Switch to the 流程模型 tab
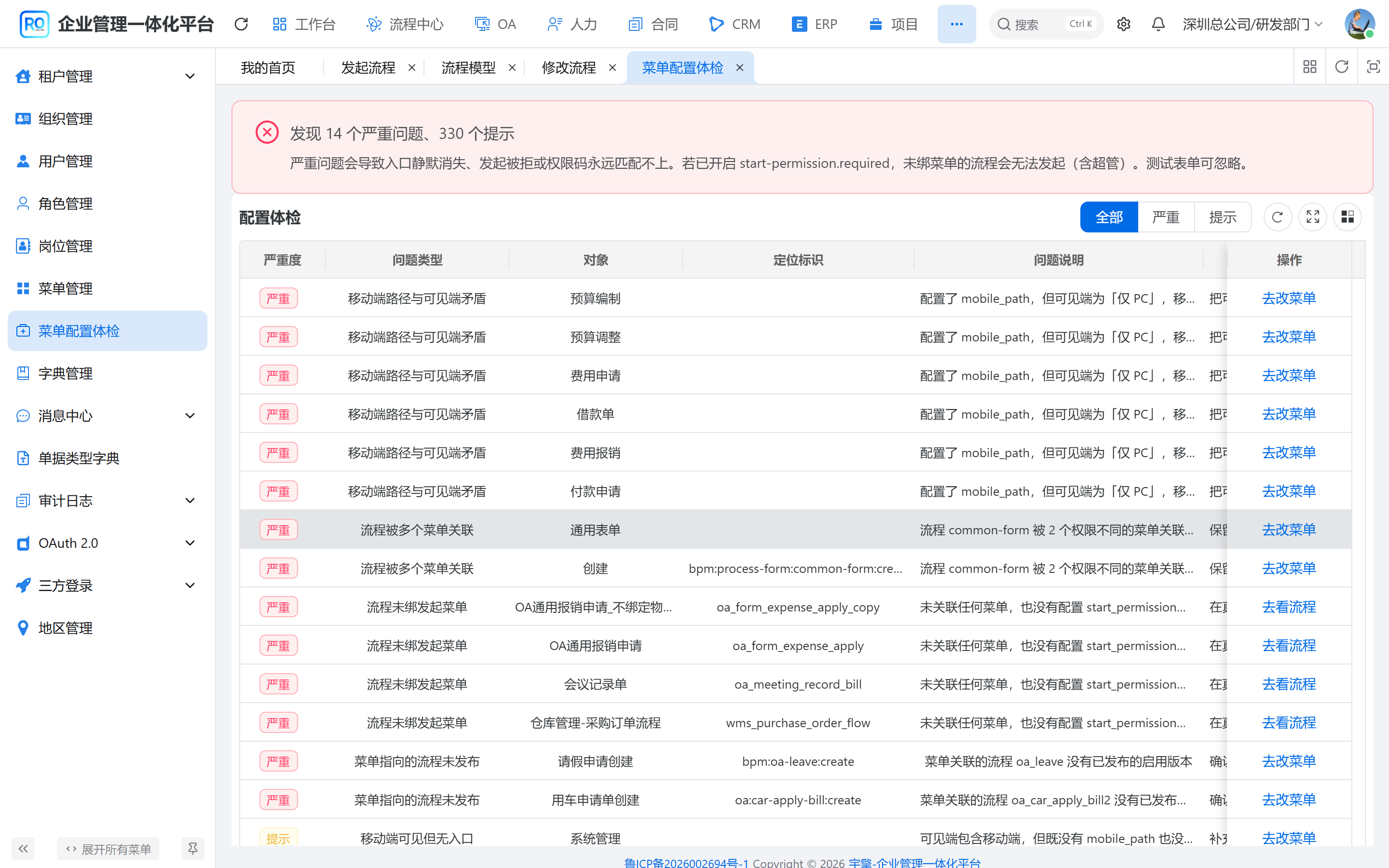 coord(468,68)
